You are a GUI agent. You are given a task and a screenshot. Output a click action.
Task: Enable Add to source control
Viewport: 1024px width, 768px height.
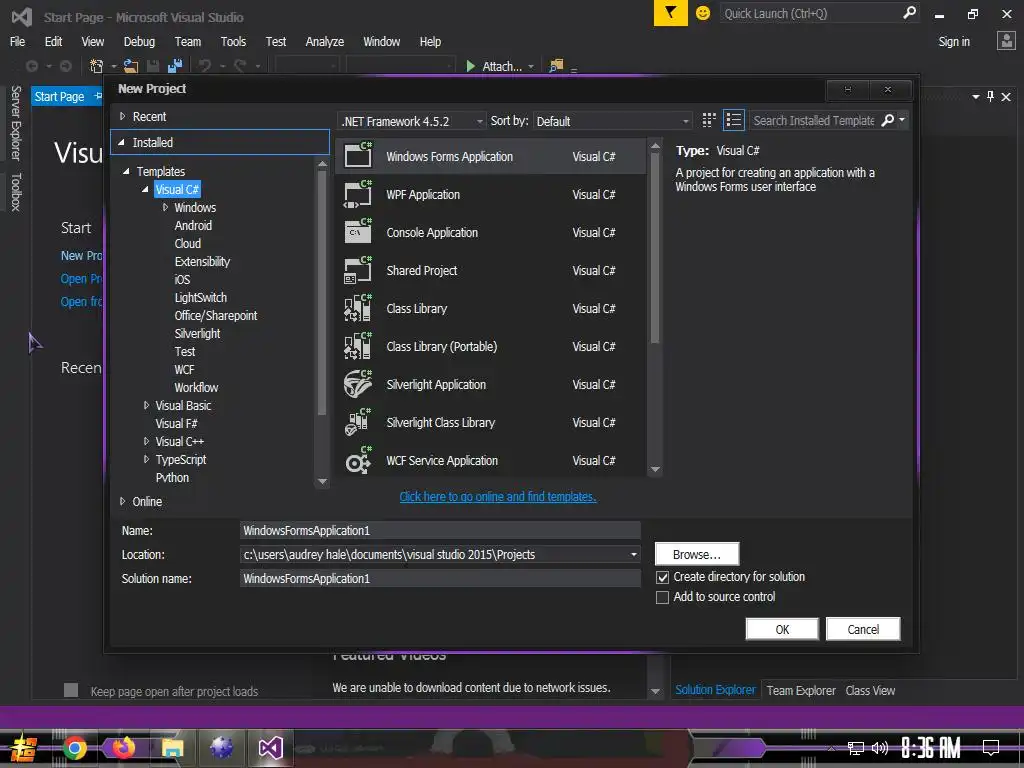pos(662,597)
